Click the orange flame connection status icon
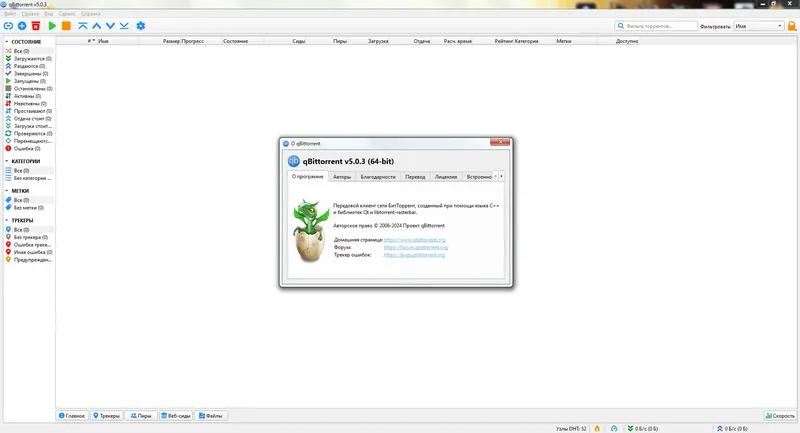This screenshot has height=433, width=800. [x=597, y=429]
